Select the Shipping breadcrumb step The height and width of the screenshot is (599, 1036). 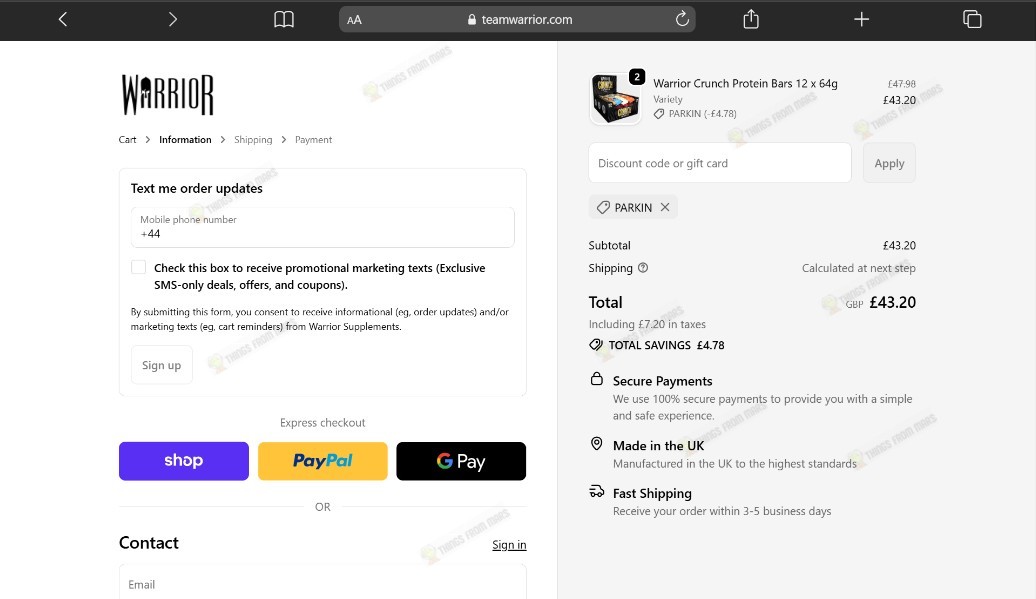(x=253, y=139)
